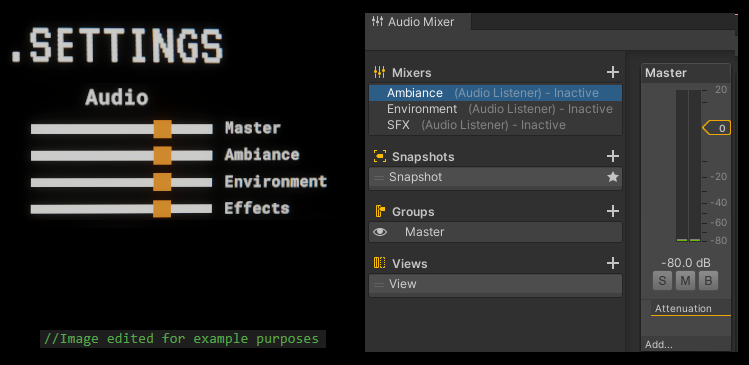
Task: Add a new snapshot with plus icon
Action: (x=612, y=156)
